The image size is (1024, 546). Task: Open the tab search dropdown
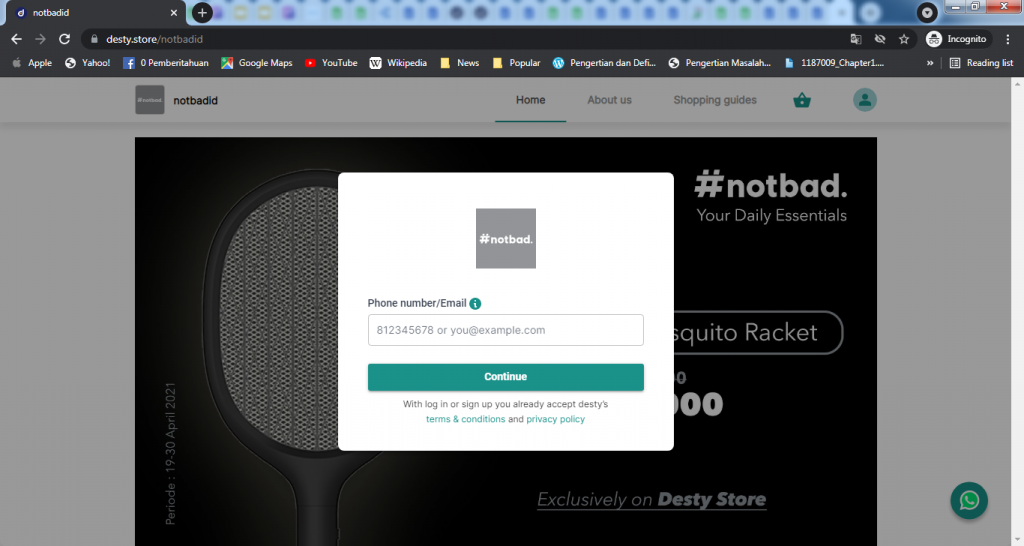[927, 12]
